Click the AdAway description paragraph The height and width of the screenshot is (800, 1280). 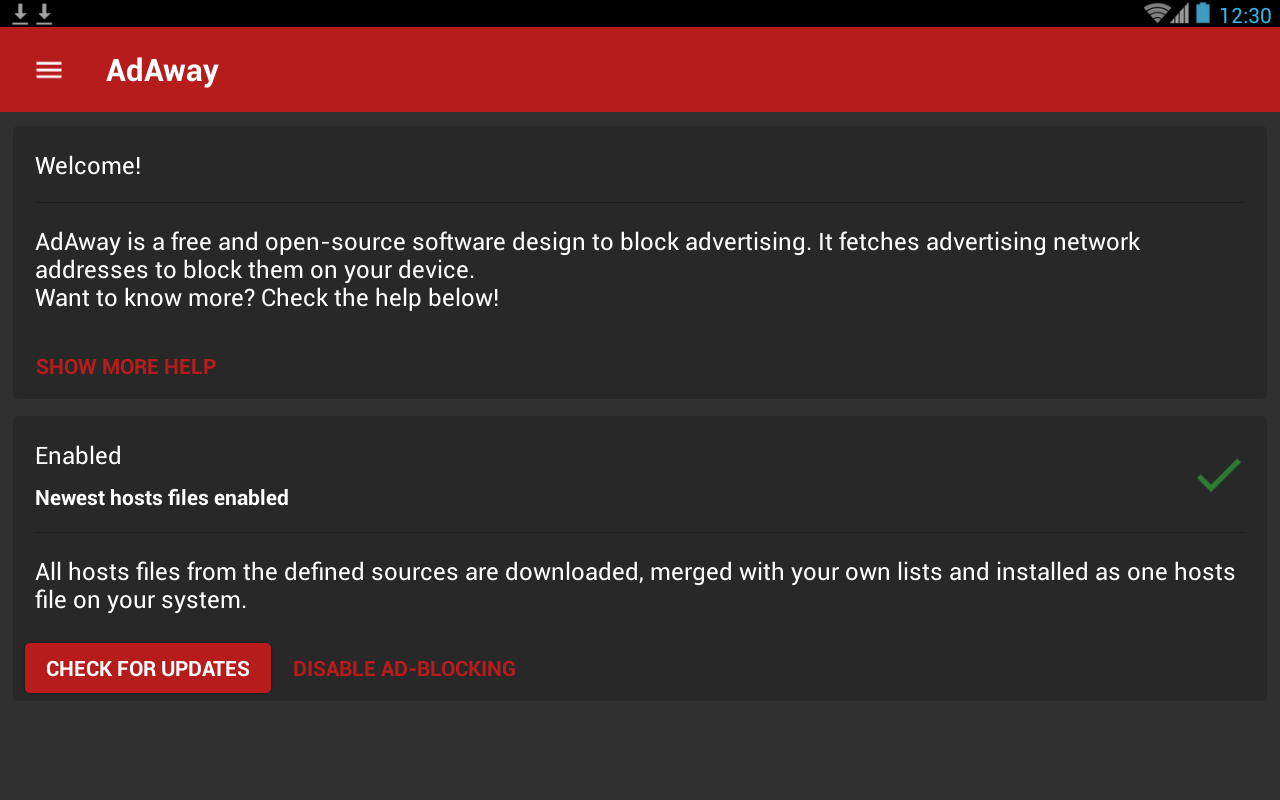click(587, 256)
